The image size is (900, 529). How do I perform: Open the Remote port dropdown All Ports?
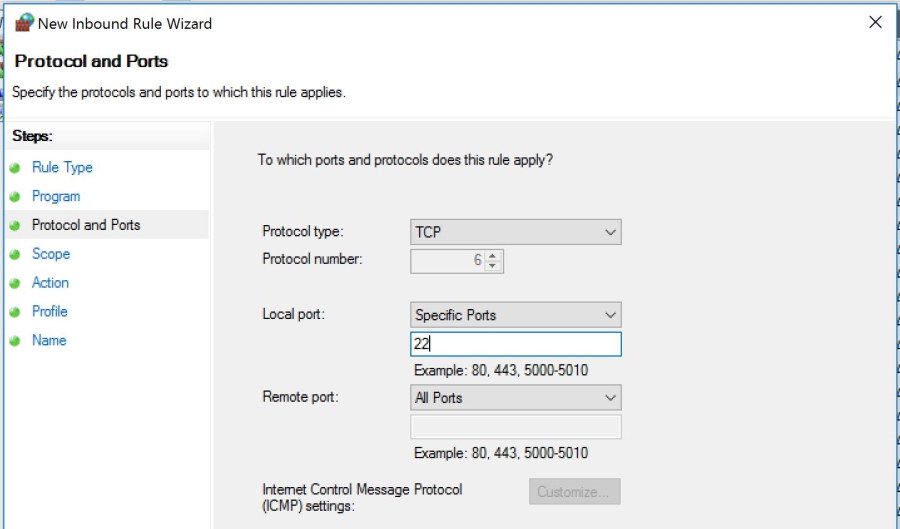[515, 397]
